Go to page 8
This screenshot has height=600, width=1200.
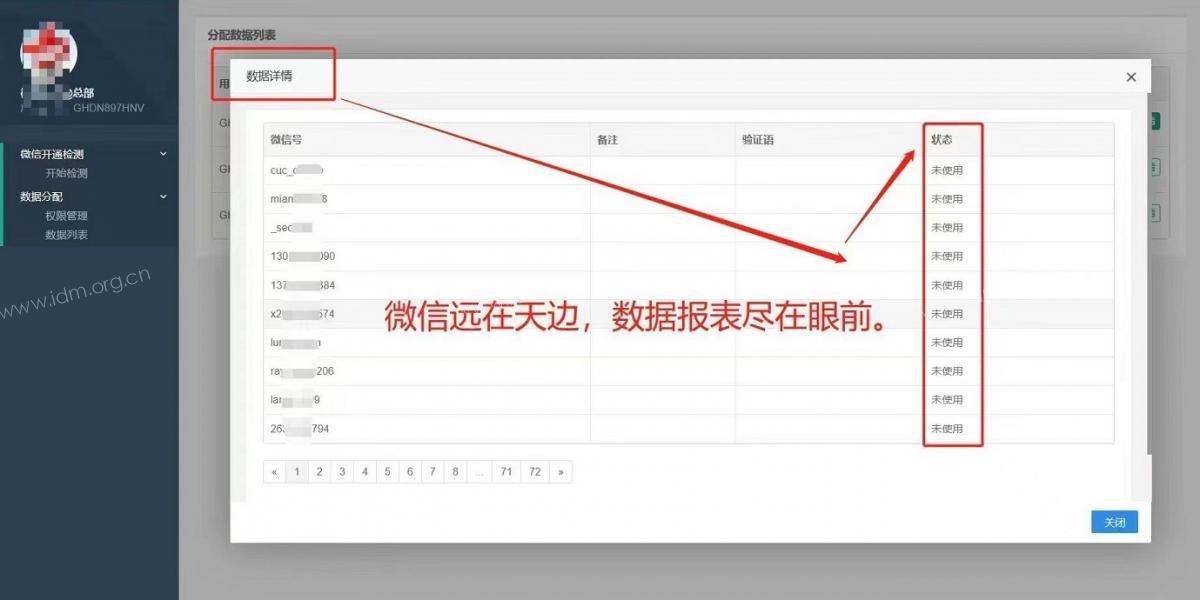[x=455, y=472]
